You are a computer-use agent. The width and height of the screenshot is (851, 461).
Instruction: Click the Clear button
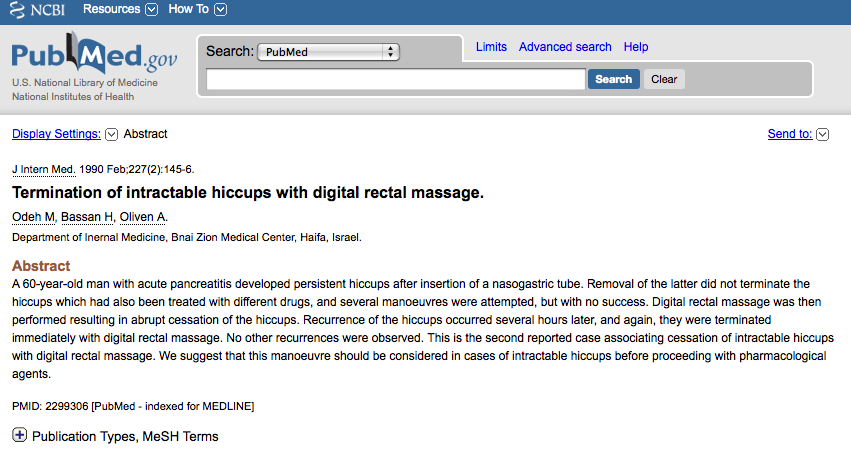coord(664,79)
